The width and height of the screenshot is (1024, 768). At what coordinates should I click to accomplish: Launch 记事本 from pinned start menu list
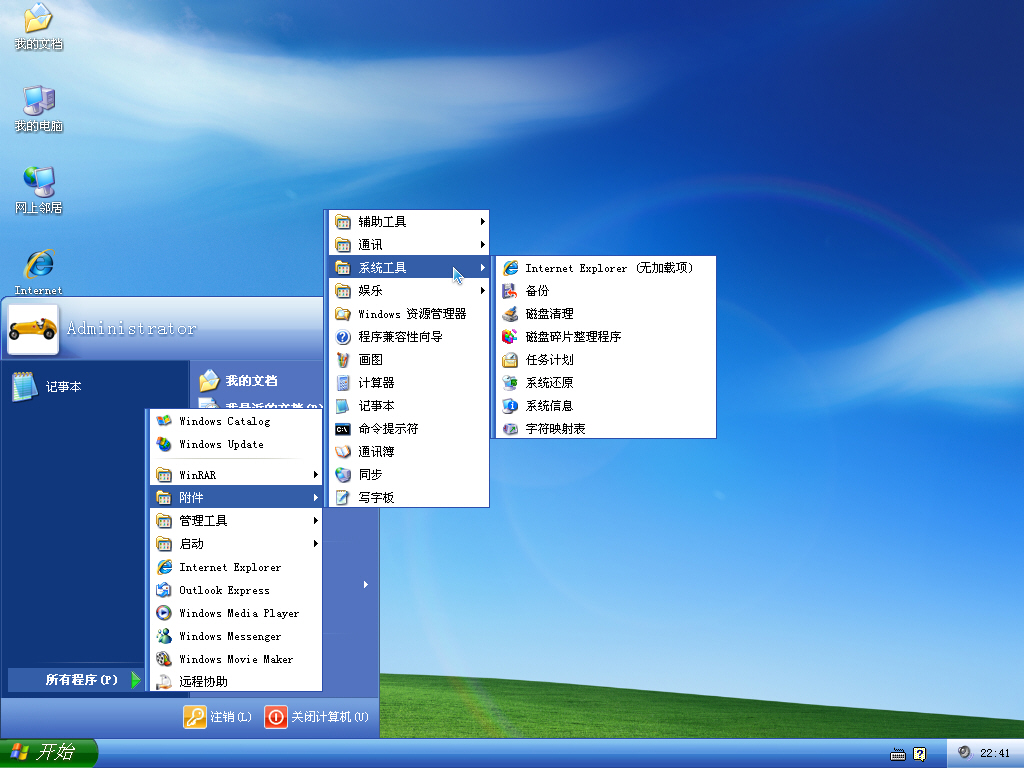[x=47, y=387]
